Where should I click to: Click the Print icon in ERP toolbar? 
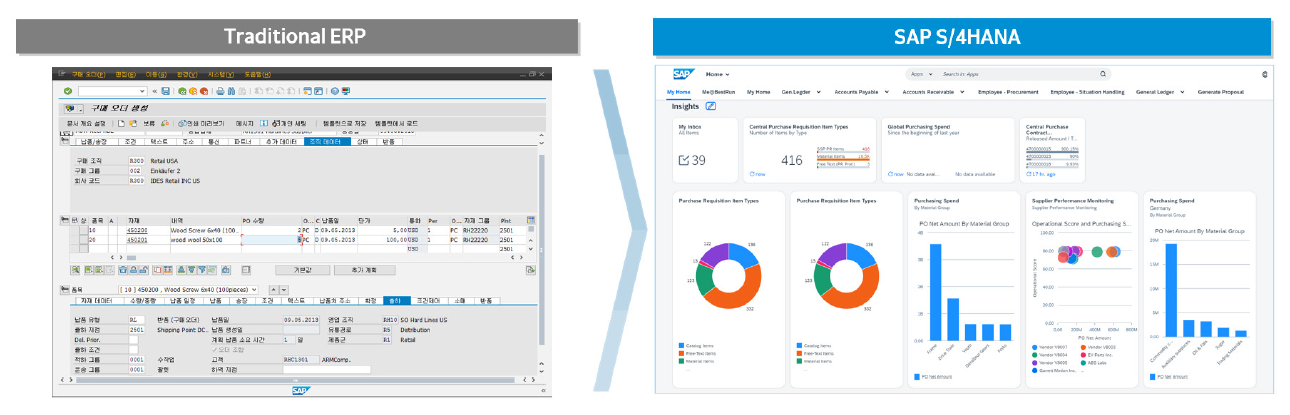(220, 91)
